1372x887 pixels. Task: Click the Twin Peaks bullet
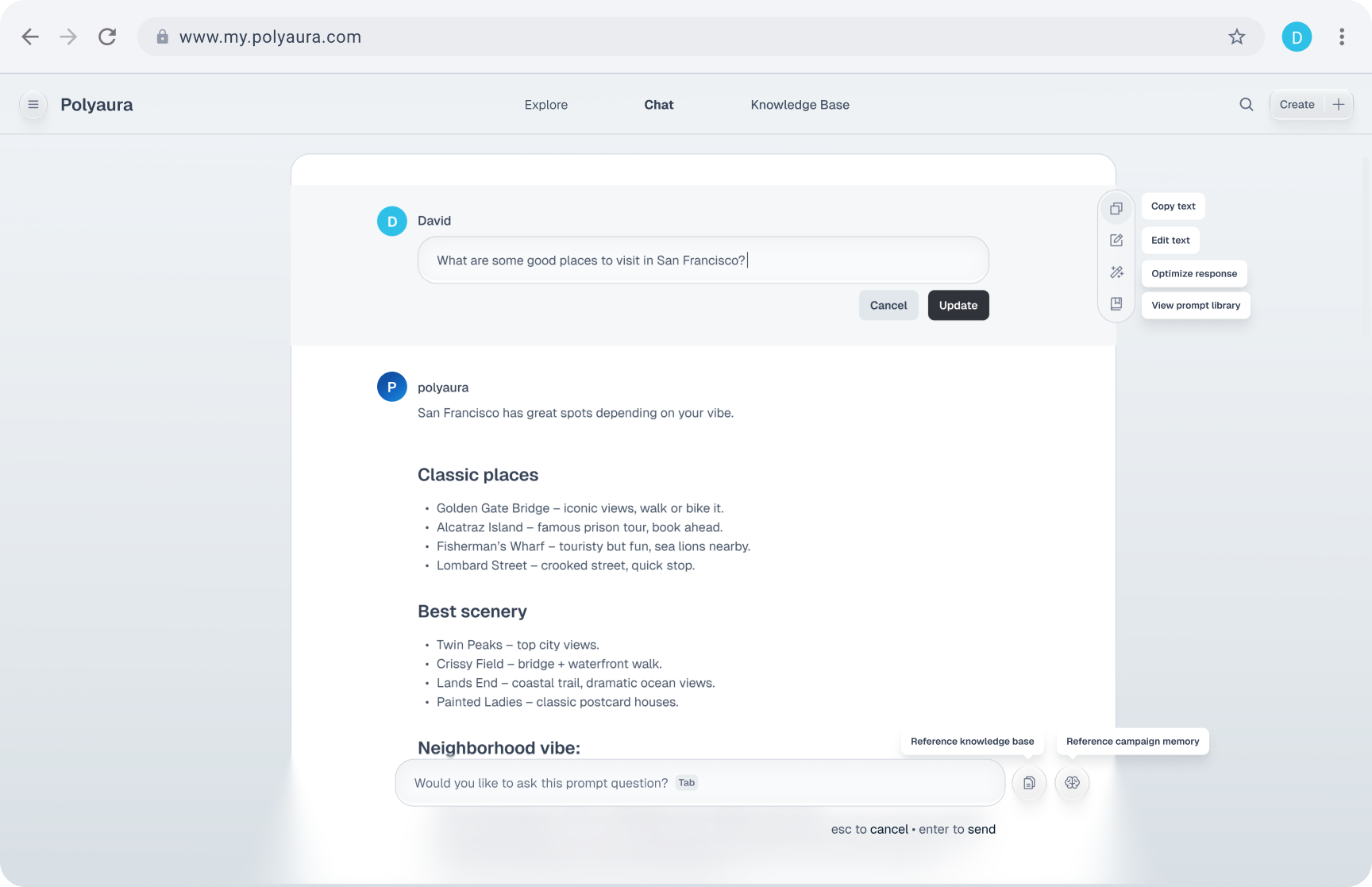point(518,645)
